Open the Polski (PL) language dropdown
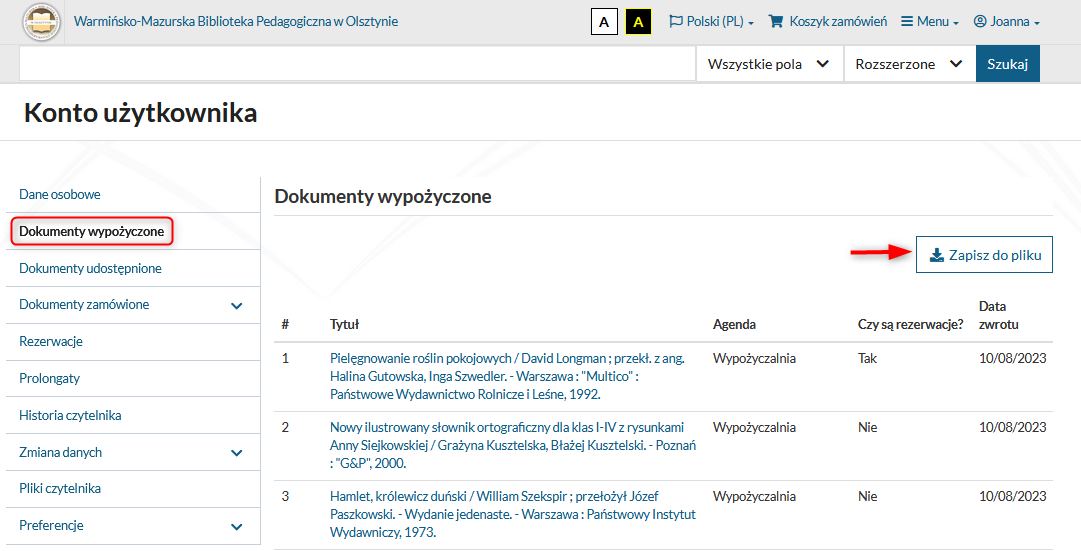1081x551 pixels. coord(711,22)
